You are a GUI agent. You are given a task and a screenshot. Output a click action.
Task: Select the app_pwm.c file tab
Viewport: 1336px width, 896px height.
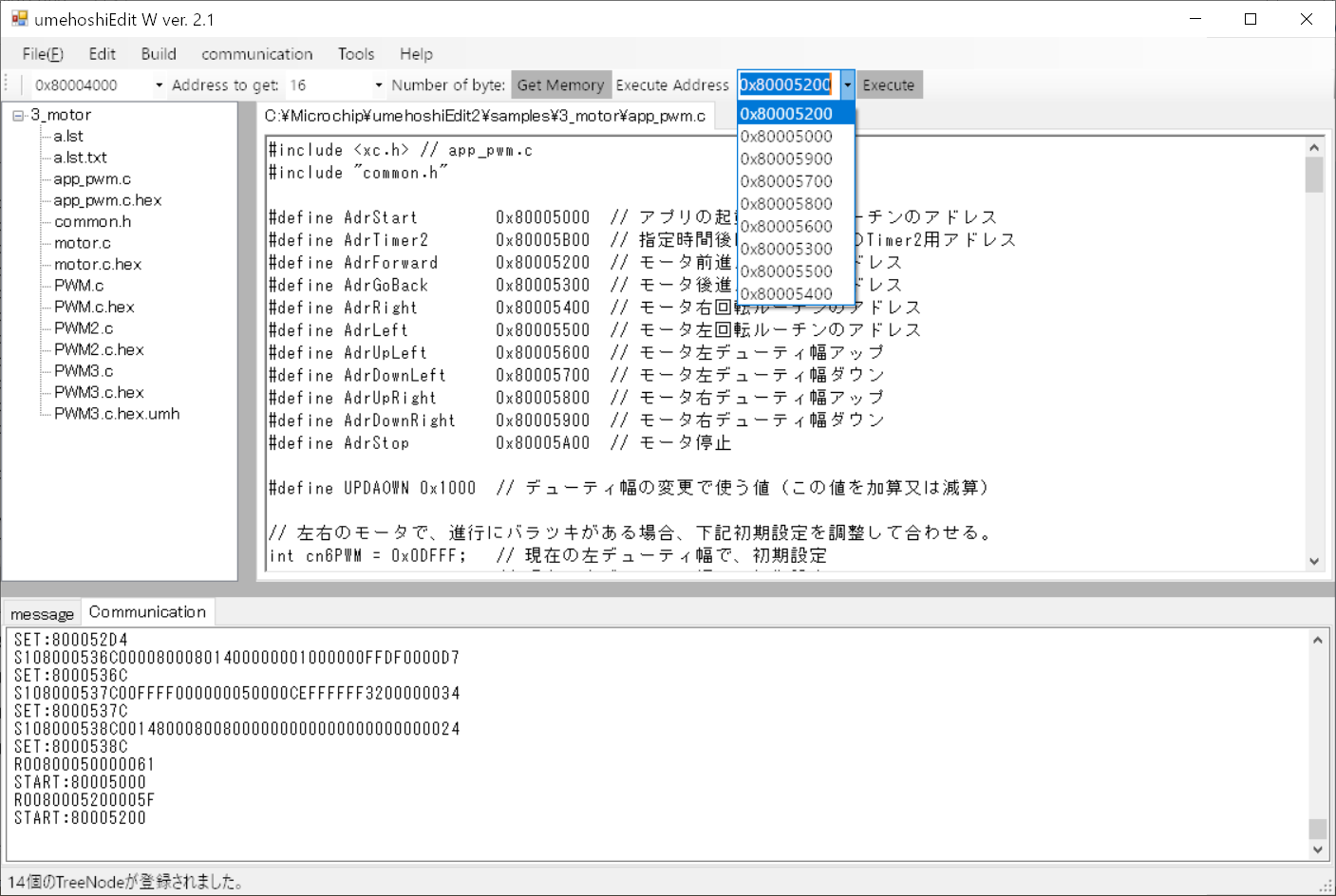click(x=484, y=116)
